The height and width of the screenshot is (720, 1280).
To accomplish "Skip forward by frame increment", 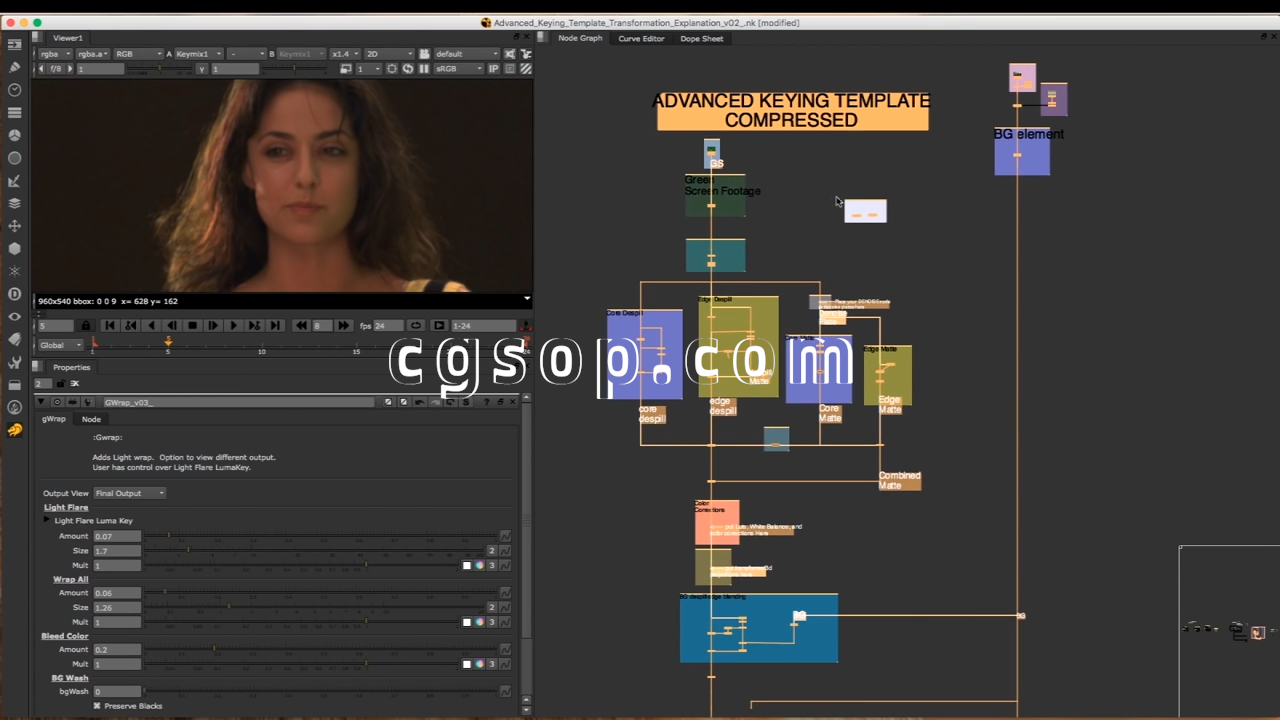I will tap(343, 326).
